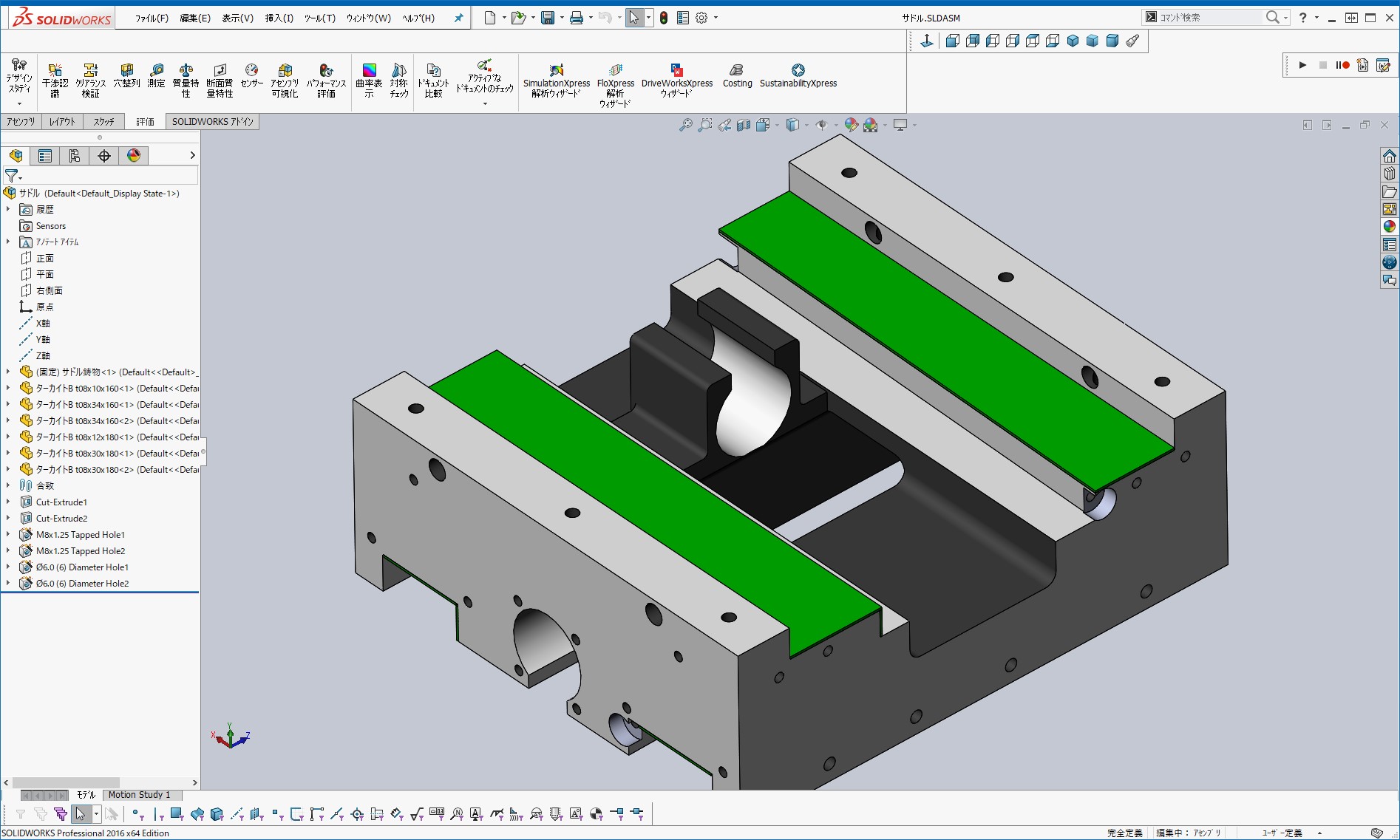
Task: Open Performance Evaluation tool
Action: tap(326, 80)
